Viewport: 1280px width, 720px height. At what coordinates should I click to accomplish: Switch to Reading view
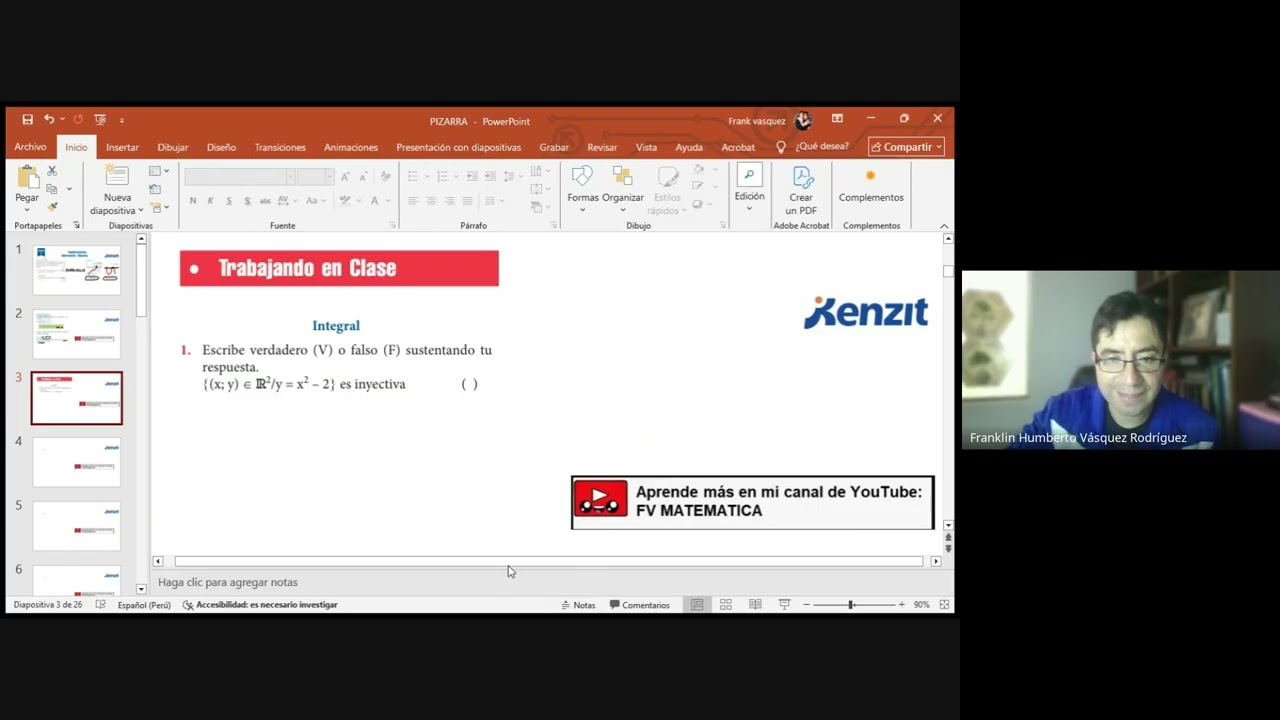click(x=755, y=605)
